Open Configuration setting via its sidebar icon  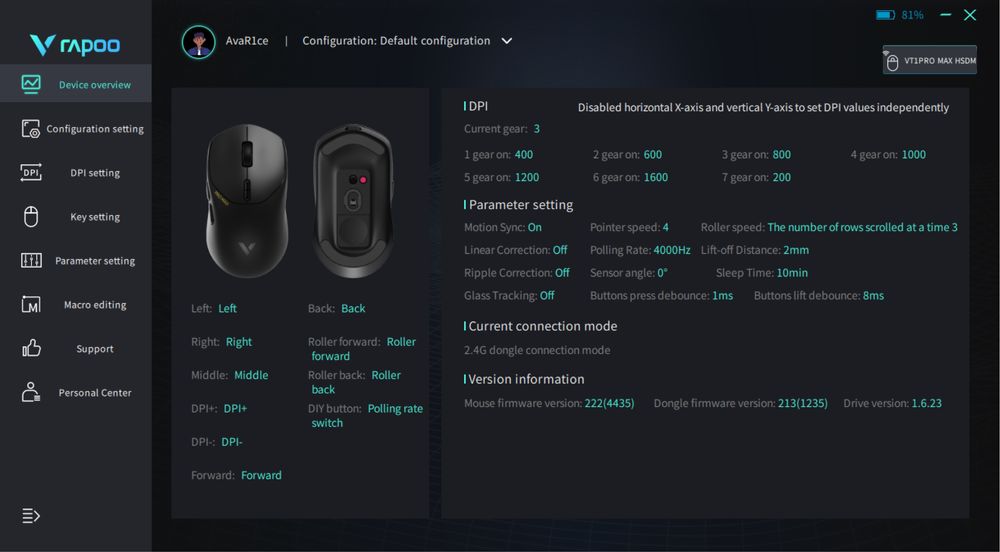[x=30, y=128]
